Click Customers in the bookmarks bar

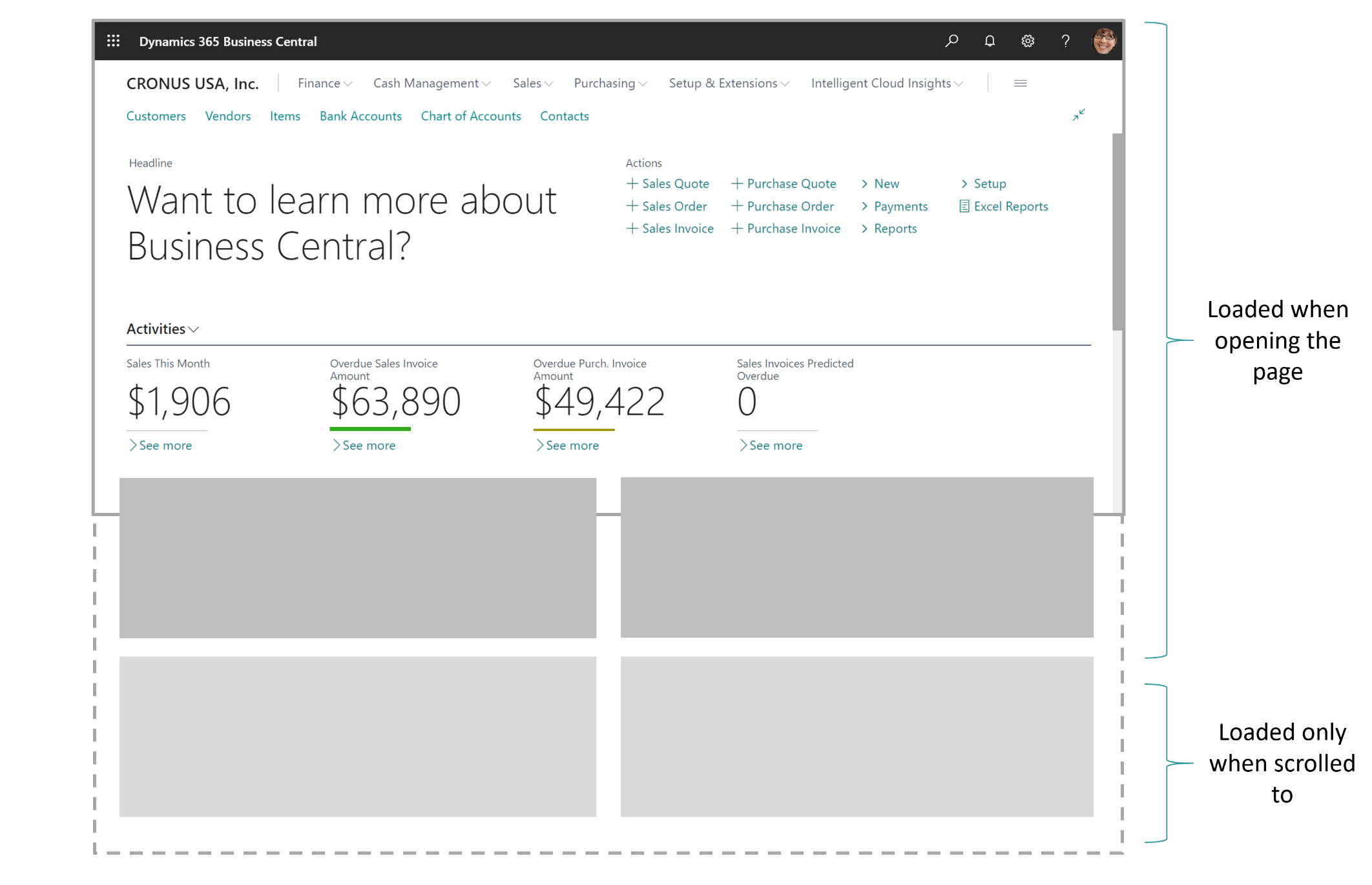(155, 116)
